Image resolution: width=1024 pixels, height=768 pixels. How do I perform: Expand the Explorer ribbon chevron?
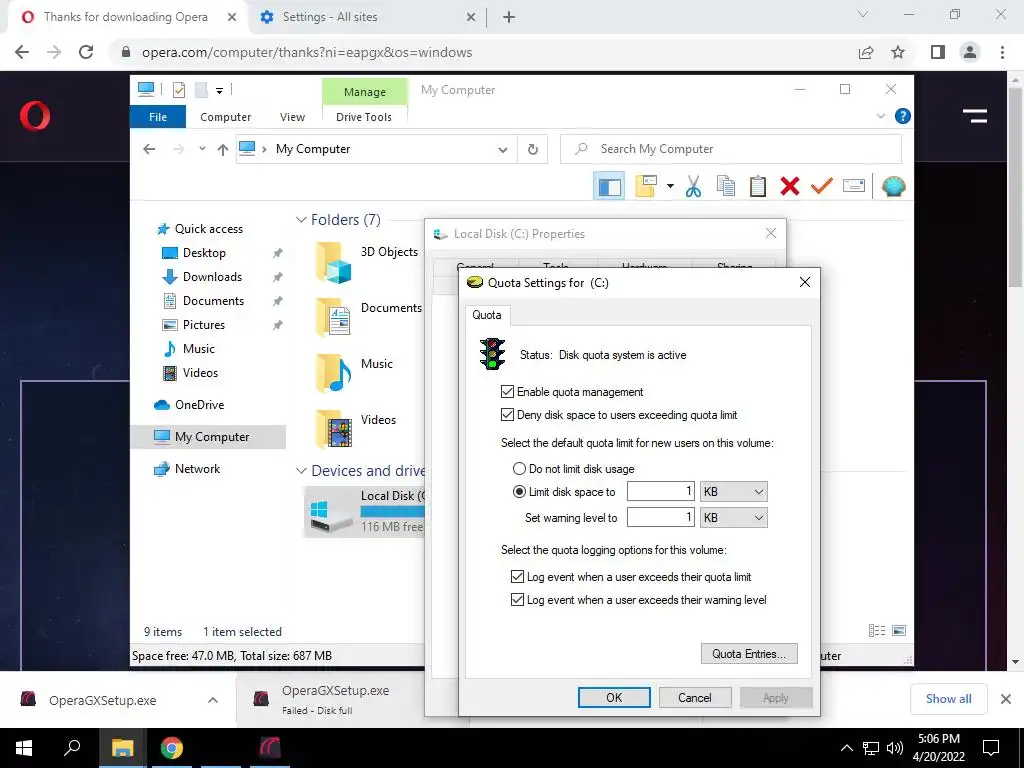[880, 116]
